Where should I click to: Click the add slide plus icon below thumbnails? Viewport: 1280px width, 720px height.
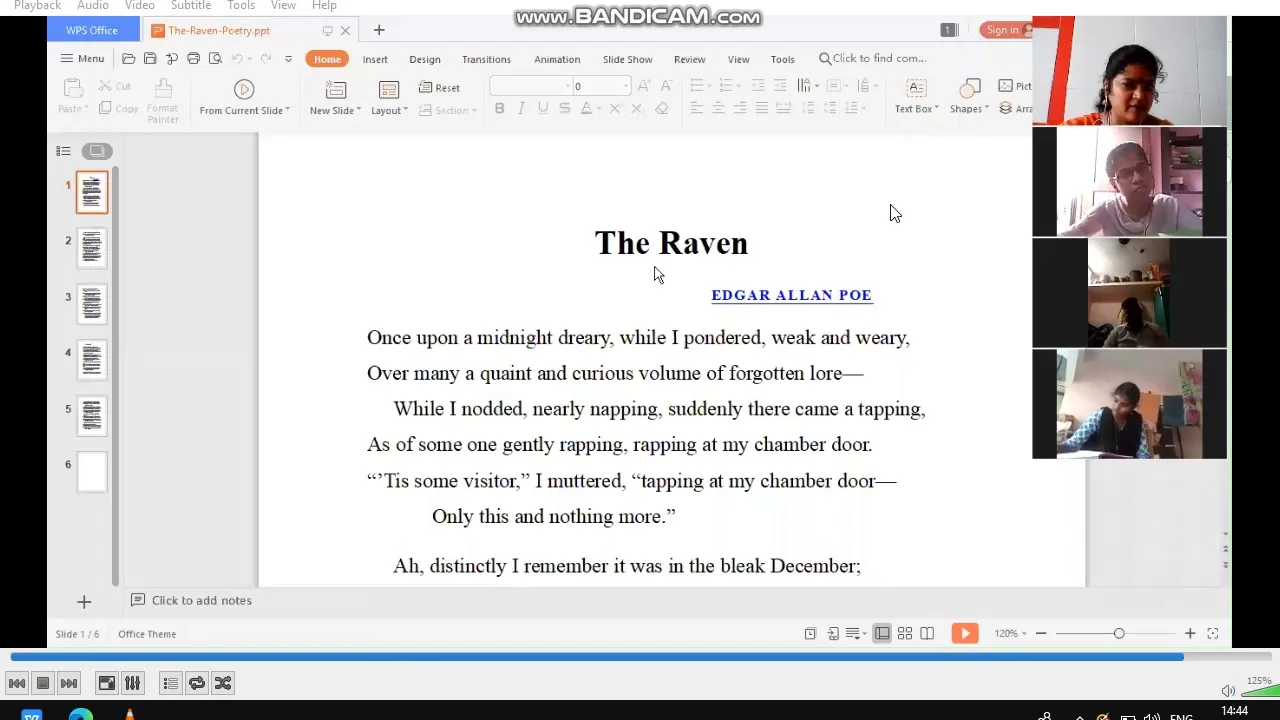click(84, 601)
